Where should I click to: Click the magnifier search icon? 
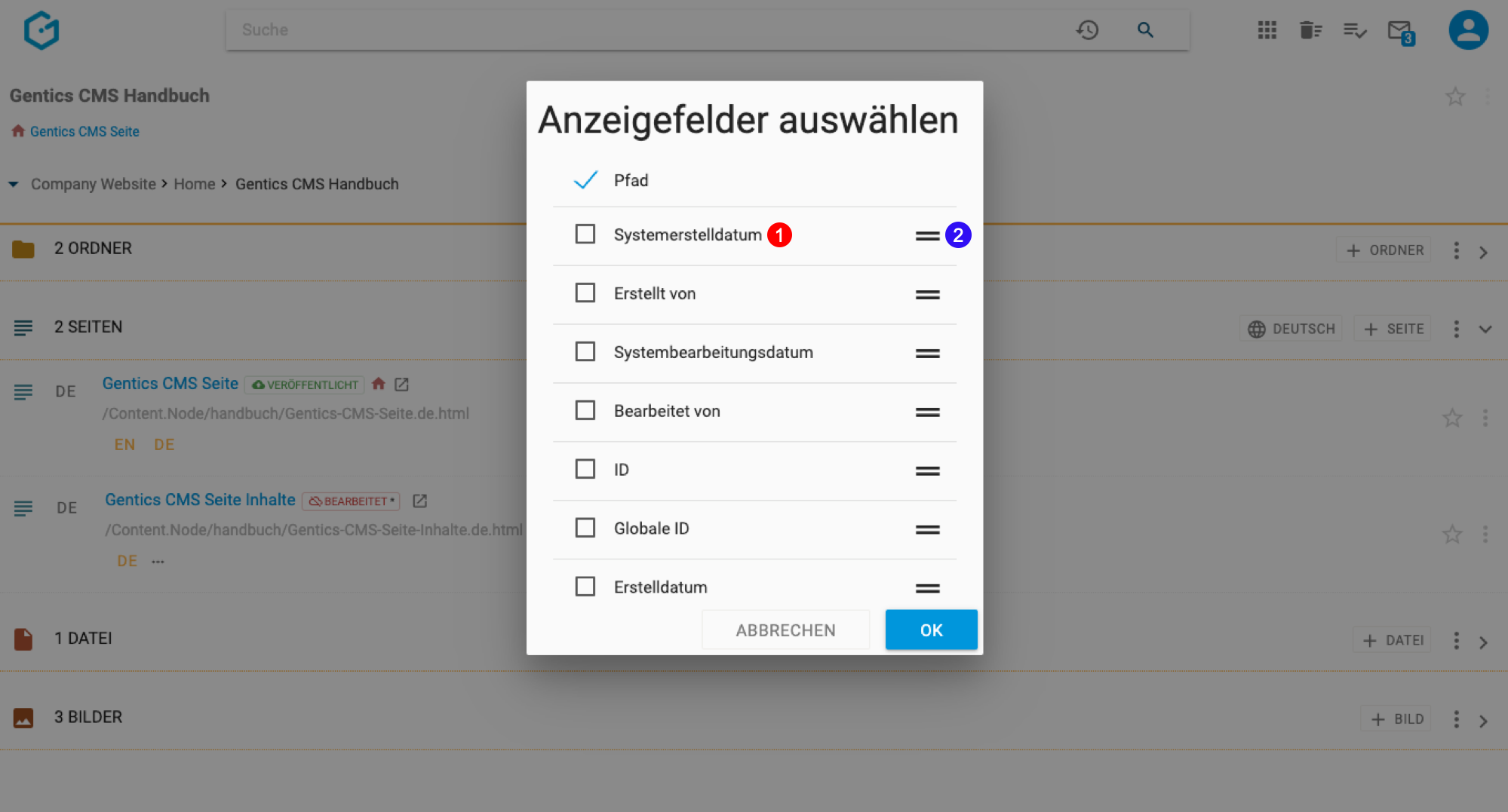(1145, 30)
